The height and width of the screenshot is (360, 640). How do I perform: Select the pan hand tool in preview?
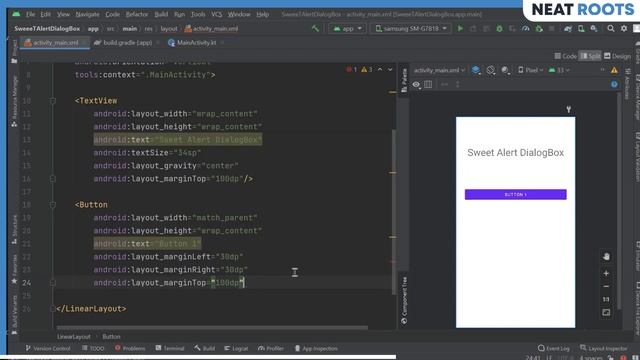(606, 256)
